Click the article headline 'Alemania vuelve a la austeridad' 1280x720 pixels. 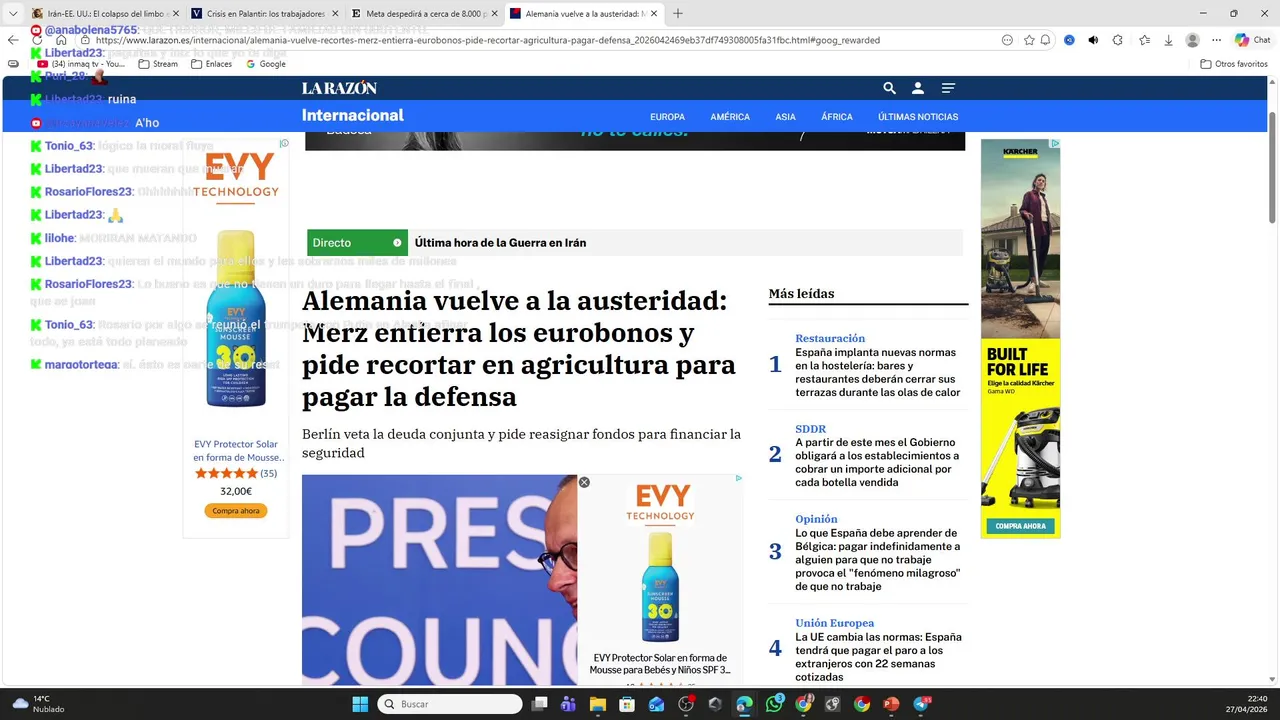click(520, 348)
